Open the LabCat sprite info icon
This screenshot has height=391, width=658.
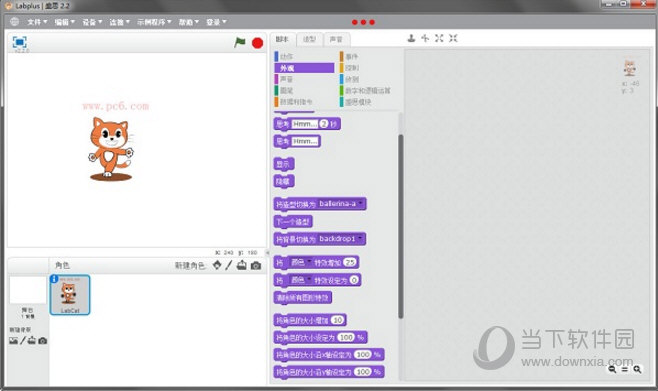click(54, 279)
